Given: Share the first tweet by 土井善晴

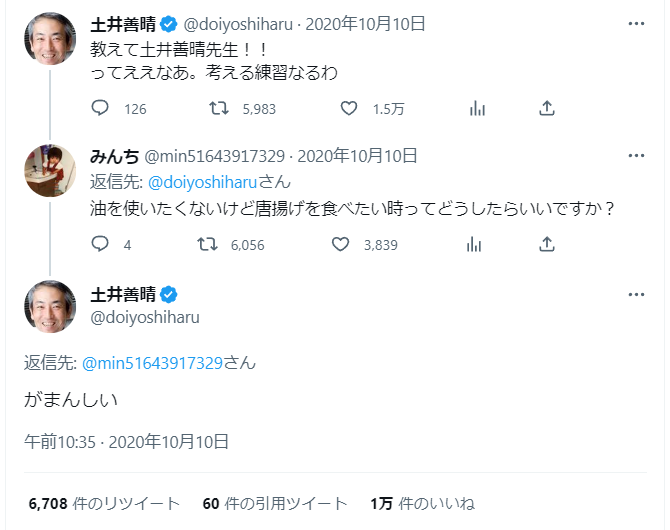Looking at the screenshot, I should [546, 108].
